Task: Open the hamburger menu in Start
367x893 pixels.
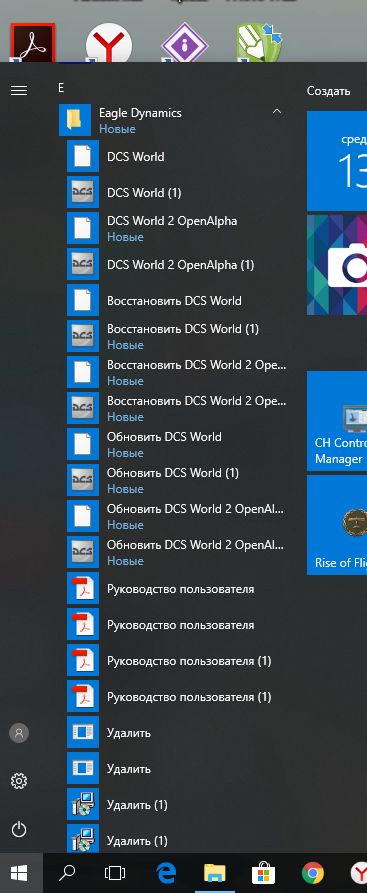Action: pyautogui.click(x=19, y=90)
